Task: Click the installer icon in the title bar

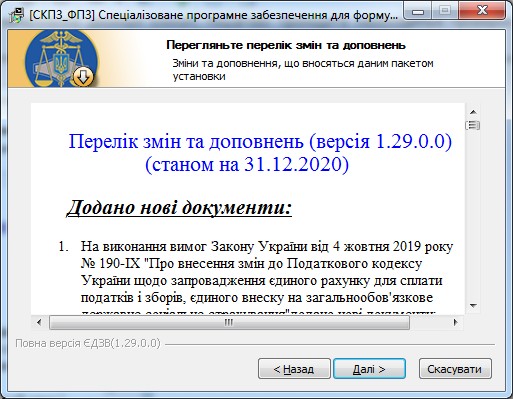Action: (x=16, y=16)
